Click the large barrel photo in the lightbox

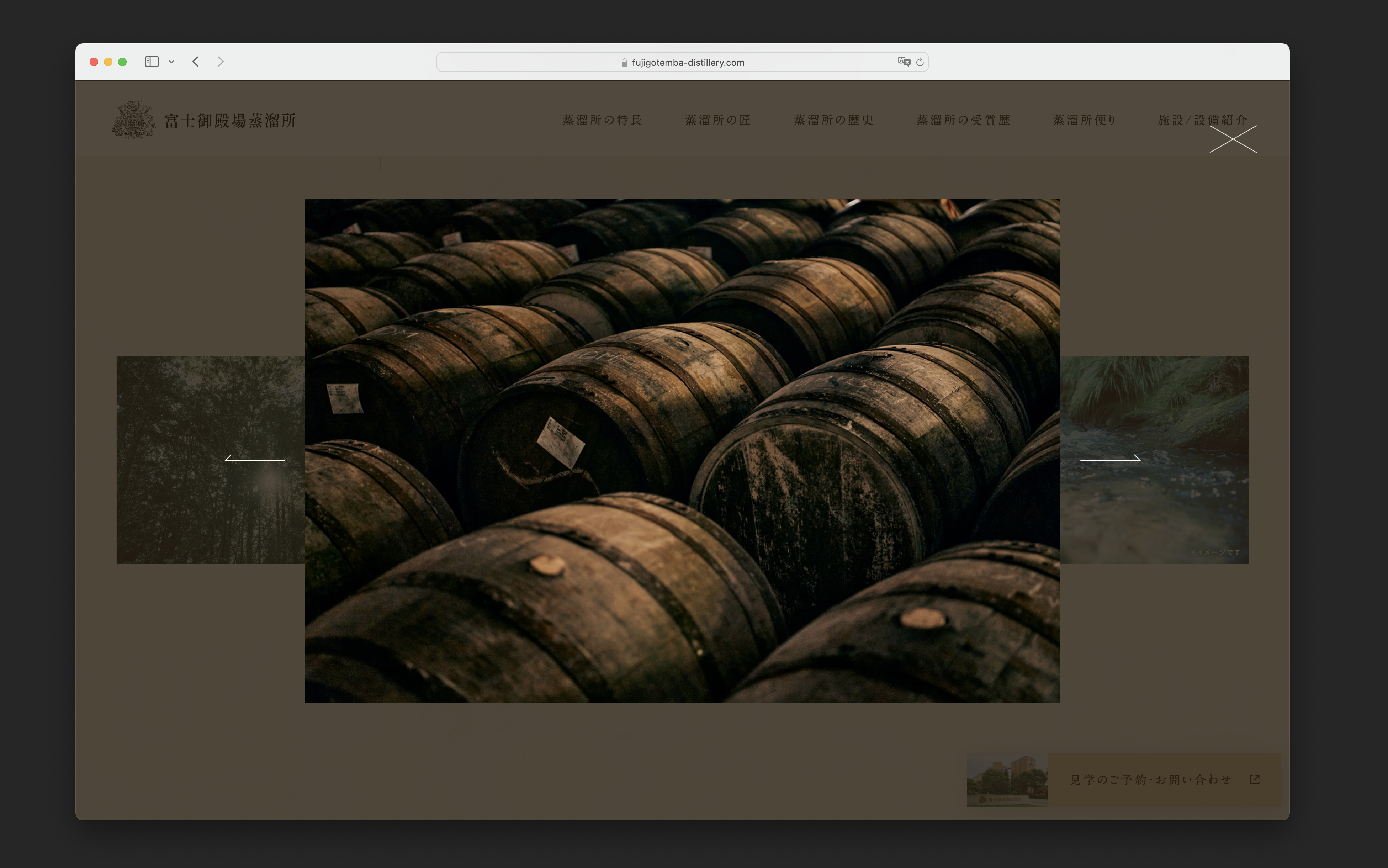[683, 451]
